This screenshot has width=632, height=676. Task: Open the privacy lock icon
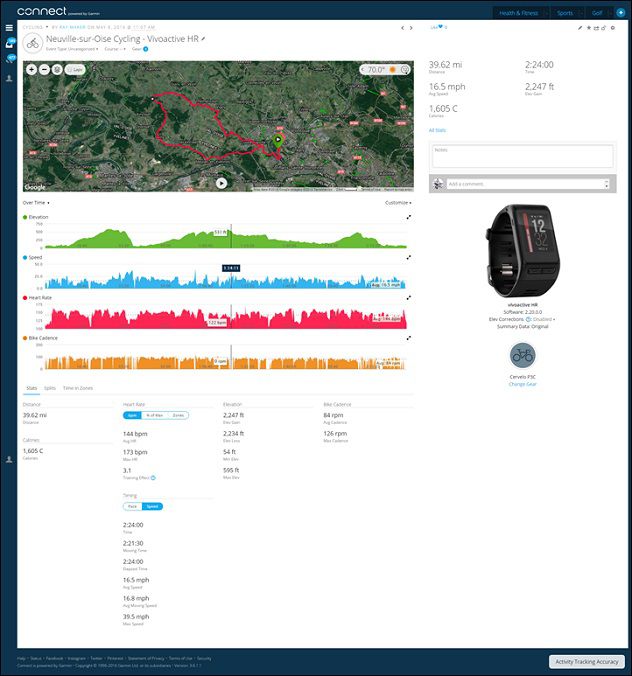[604, 28]
